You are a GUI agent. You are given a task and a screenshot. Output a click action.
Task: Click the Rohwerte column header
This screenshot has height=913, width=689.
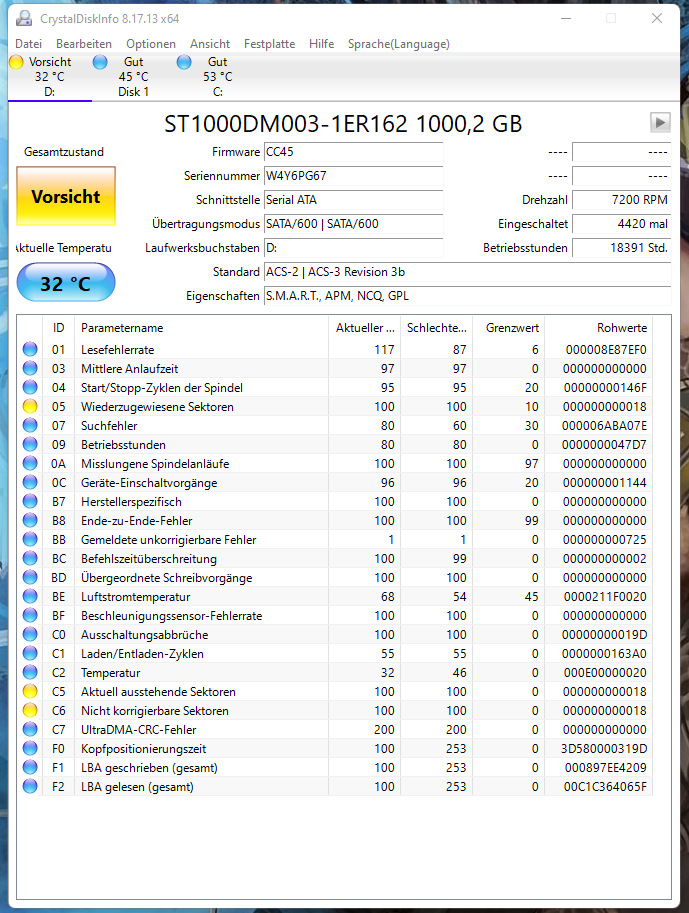(x=599, y=328)
